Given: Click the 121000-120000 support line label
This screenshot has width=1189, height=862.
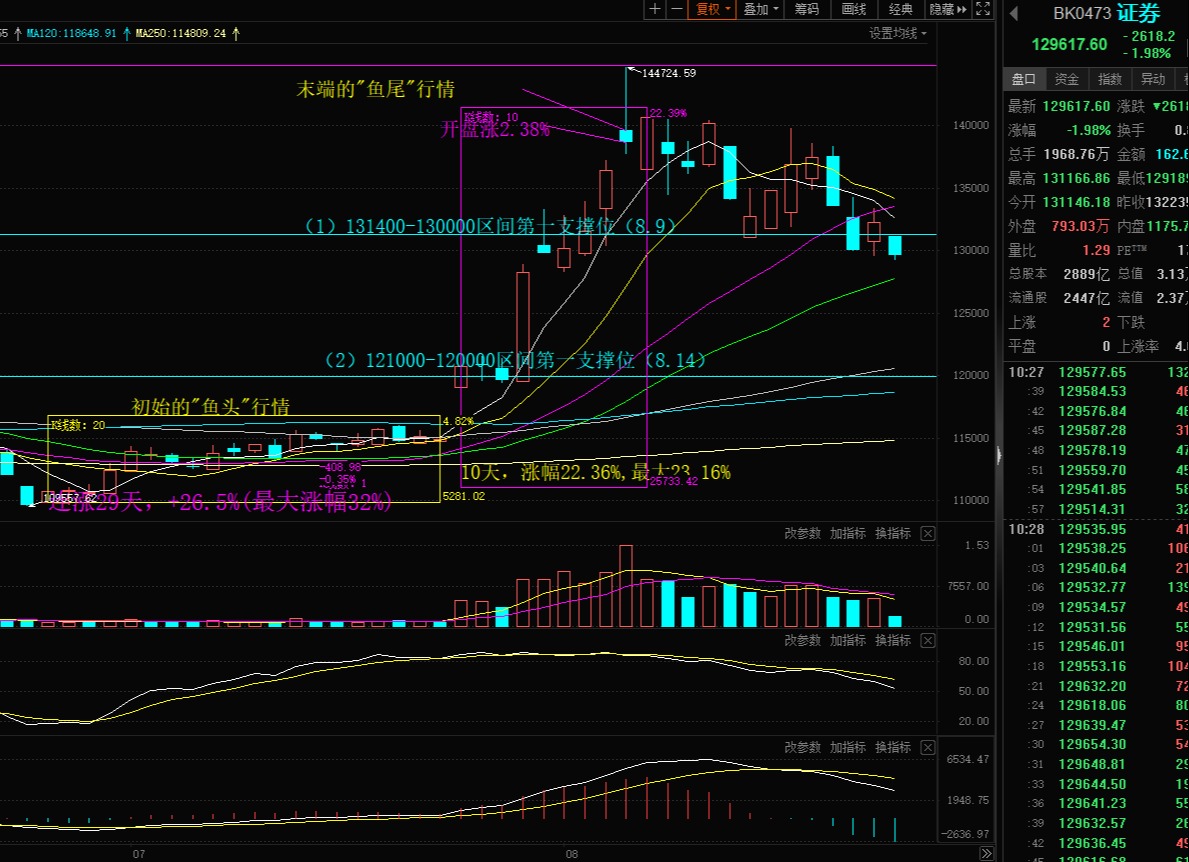Looking at the screenshot, I should tap(515, 360).
